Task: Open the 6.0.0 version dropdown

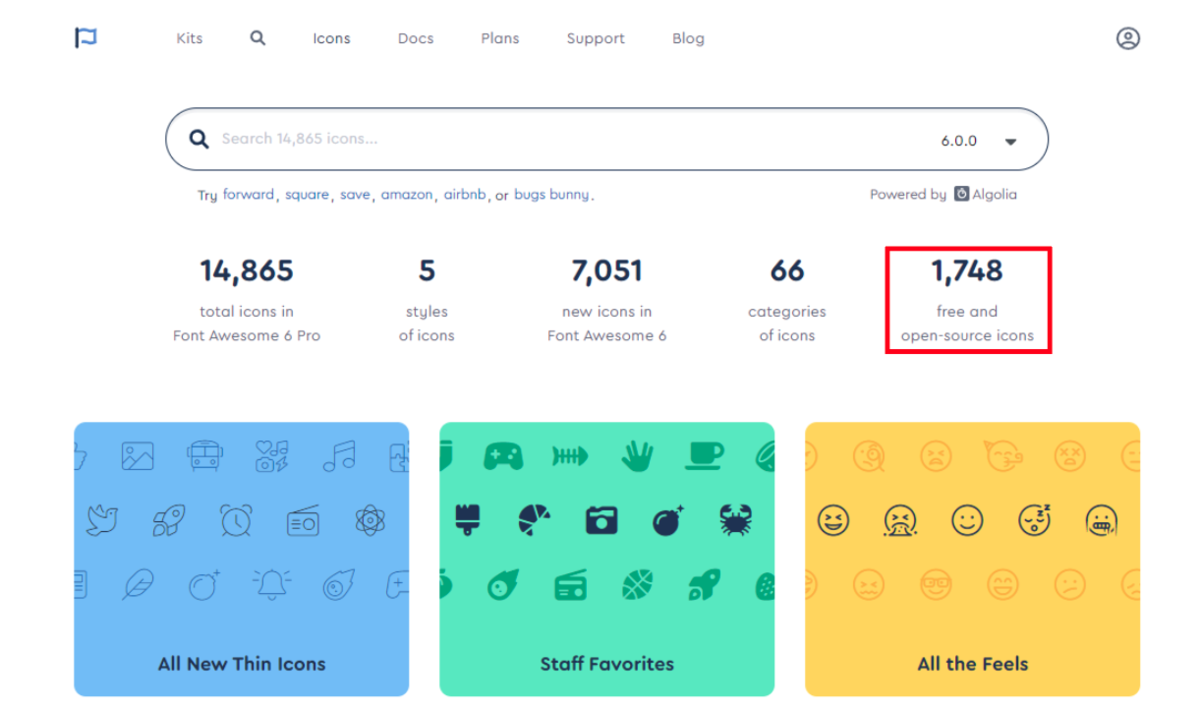Action: point(978,141)
